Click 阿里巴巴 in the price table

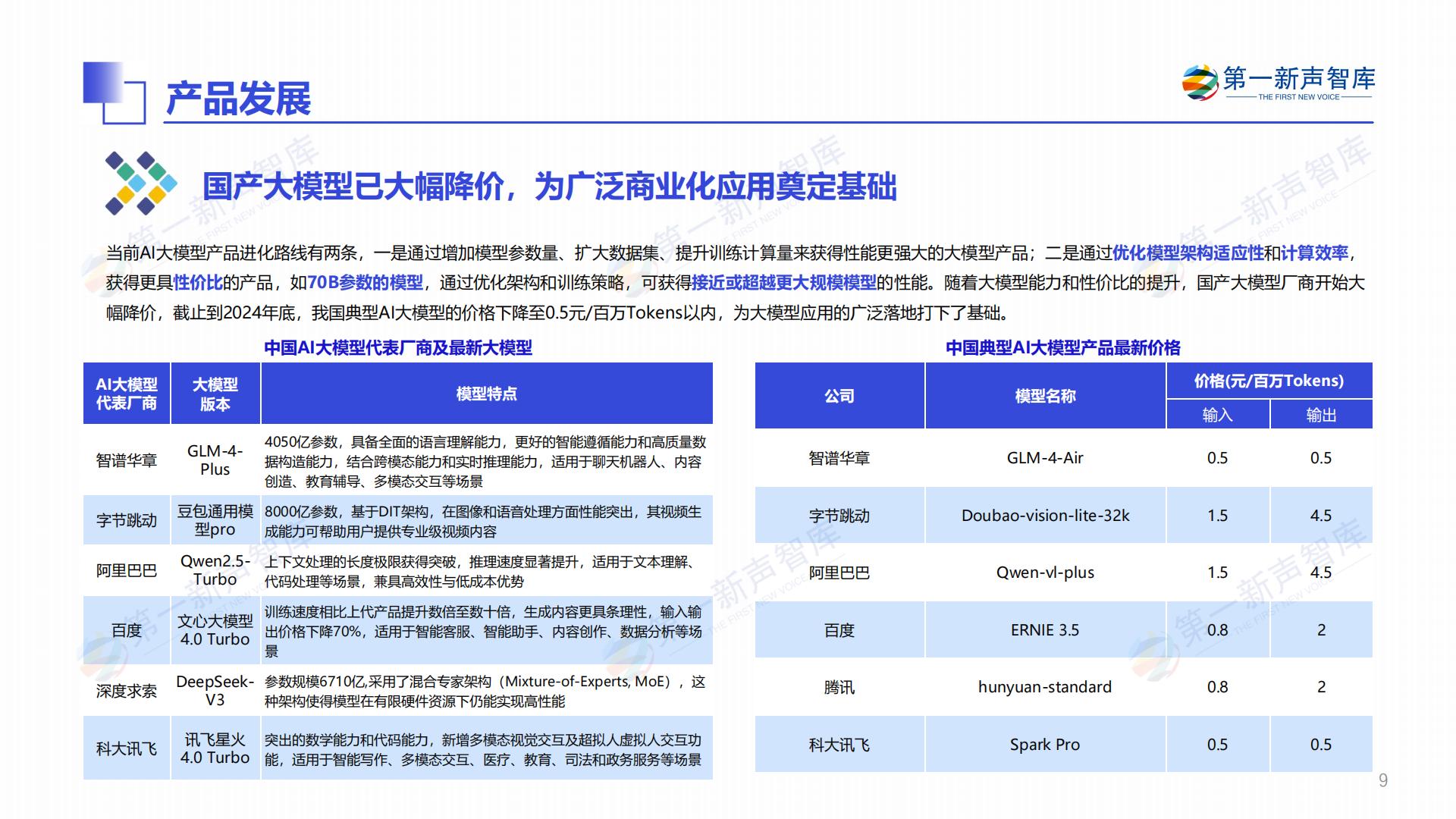click(x=839, y=573)
